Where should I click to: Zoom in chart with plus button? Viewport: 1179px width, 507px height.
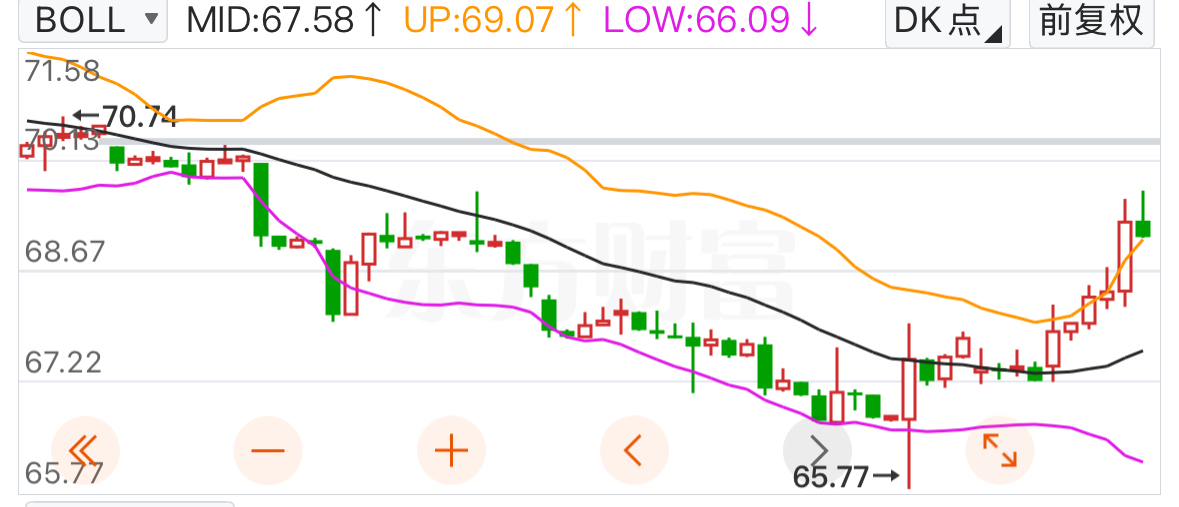[451, 451]
